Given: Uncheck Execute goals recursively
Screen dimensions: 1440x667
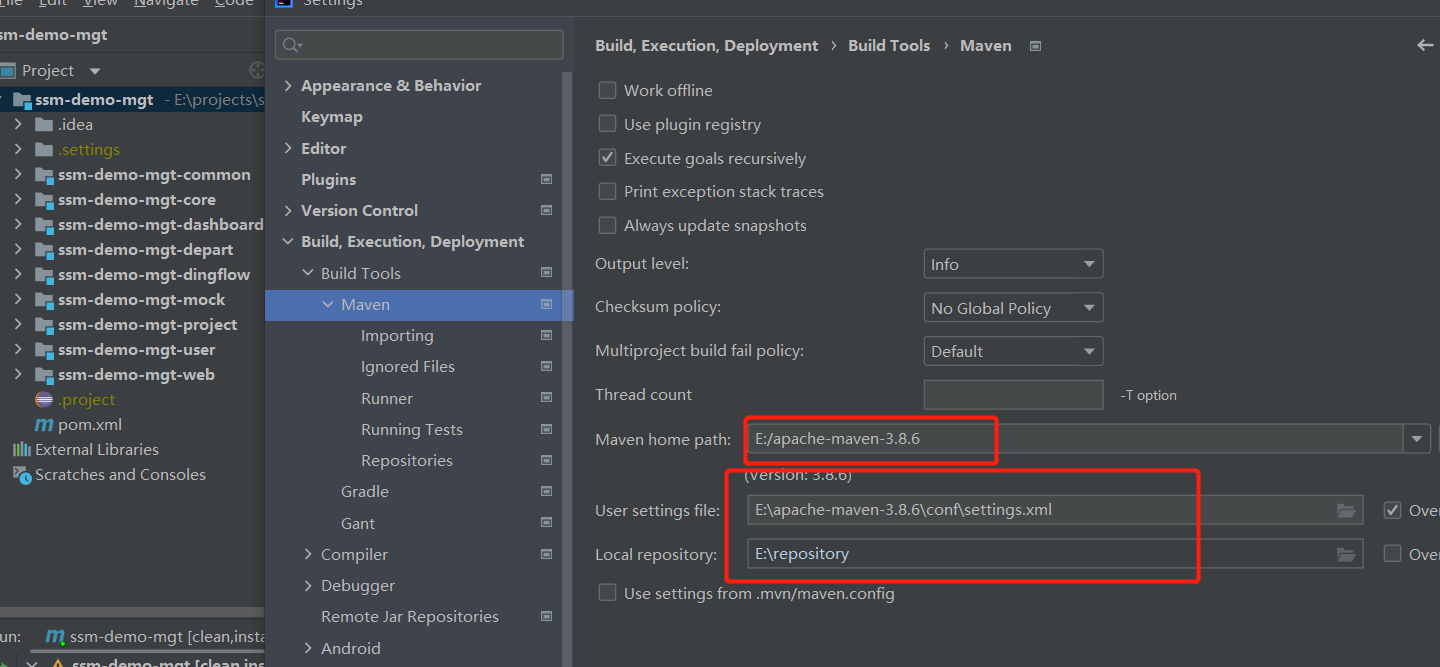Looking at the screenshot, I should click(x=607, y=158).
